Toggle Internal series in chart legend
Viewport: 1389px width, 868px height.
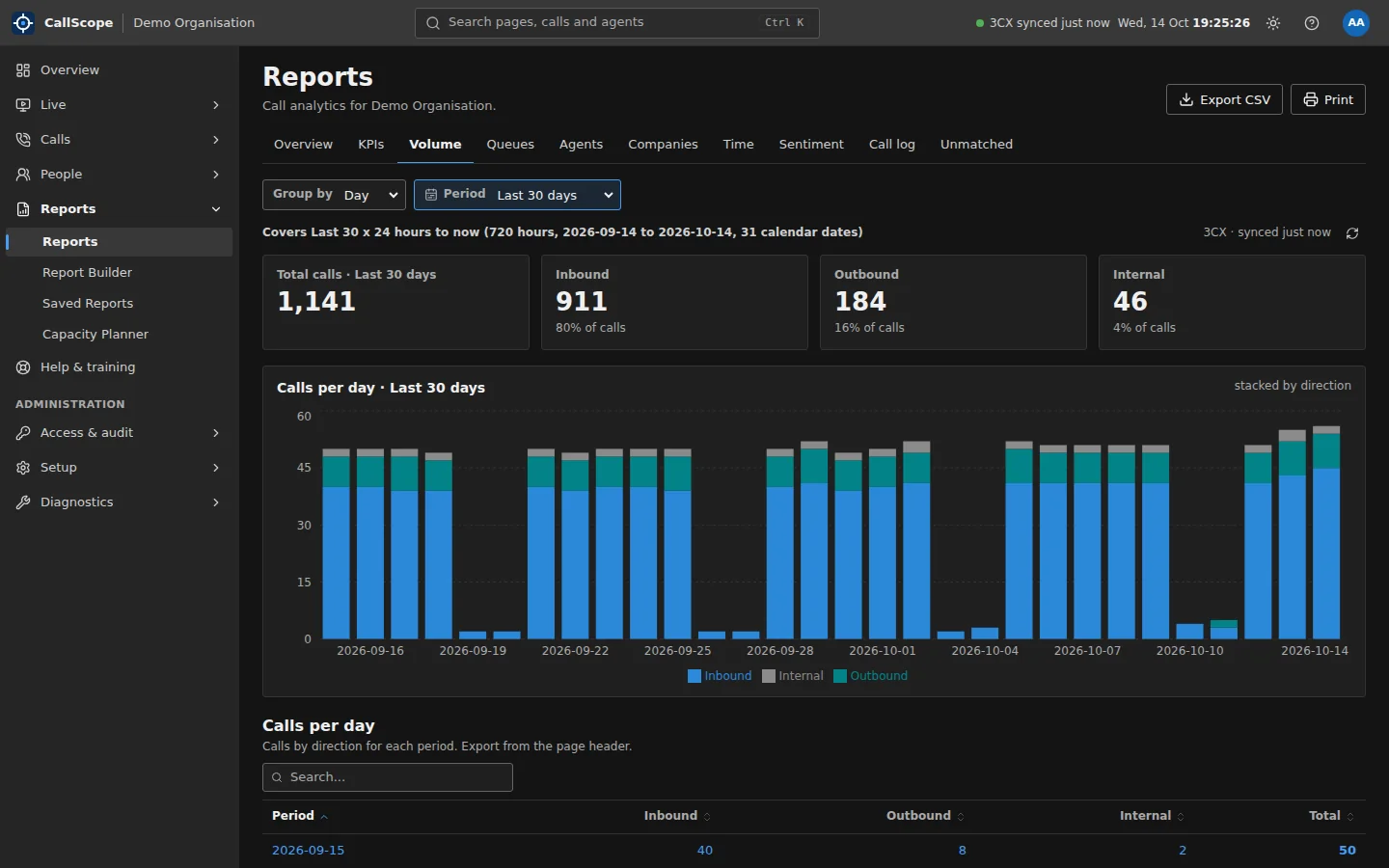click(793, 676)
